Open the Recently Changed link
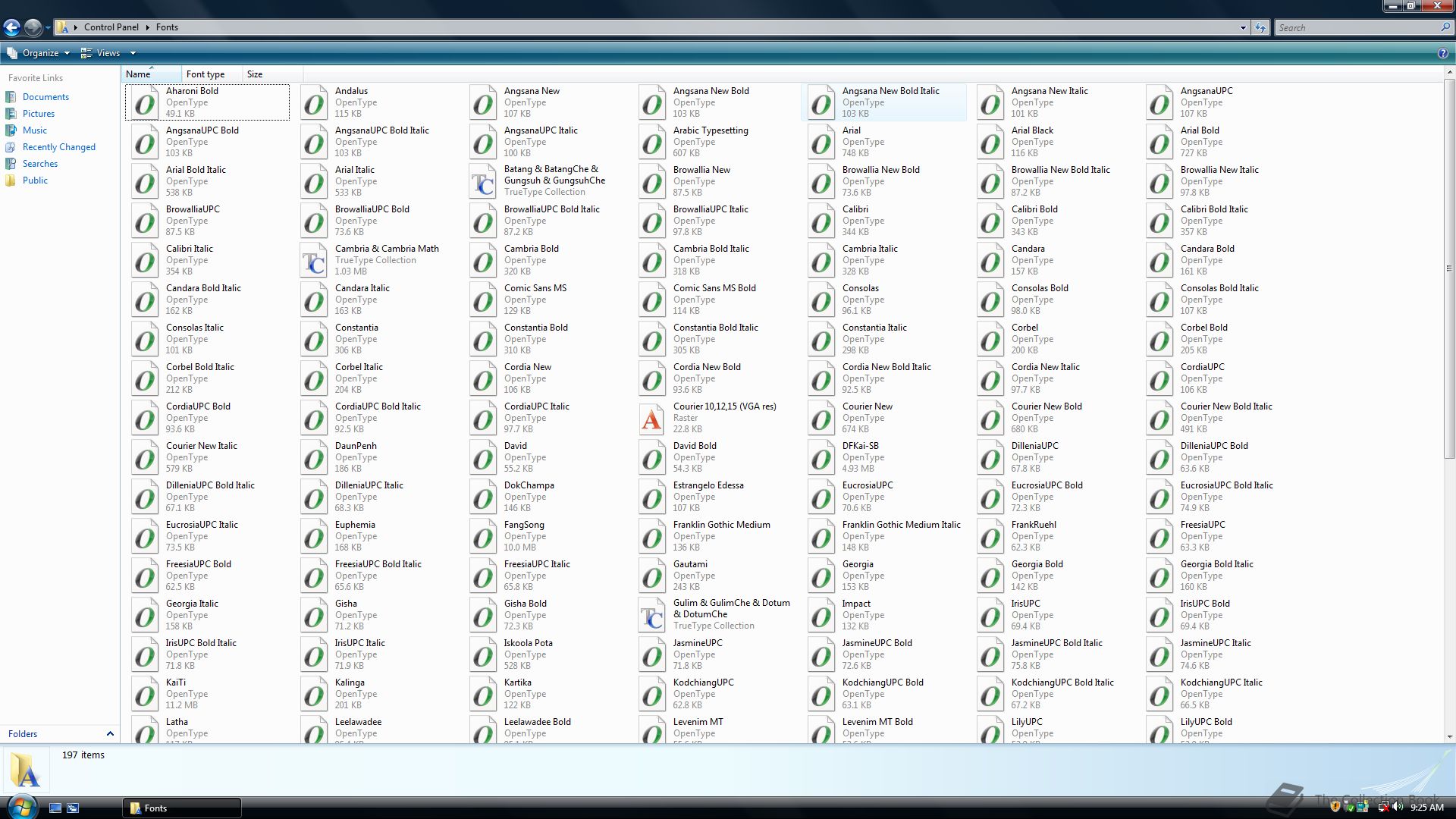The width and height of the screenshot is (1456, 819). (59, 147)
